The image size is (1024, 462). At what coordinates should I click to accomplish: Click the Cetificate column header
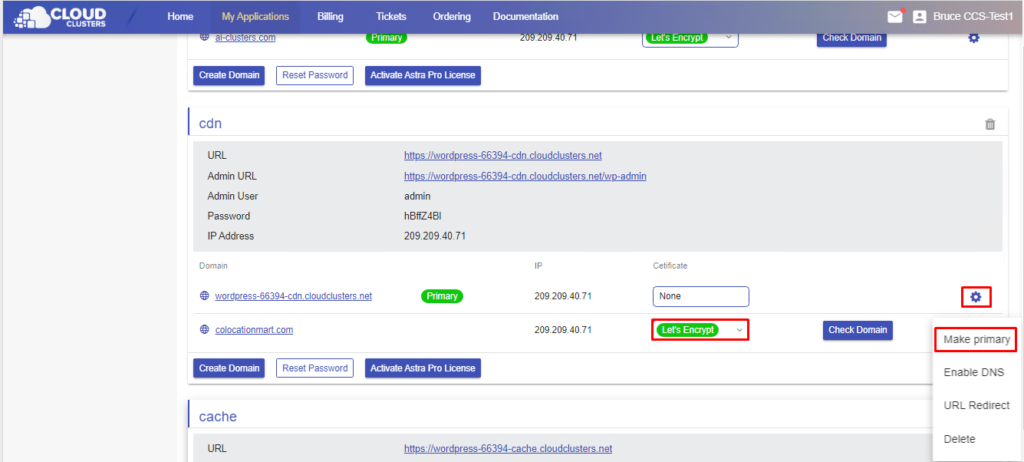point(670,266)
